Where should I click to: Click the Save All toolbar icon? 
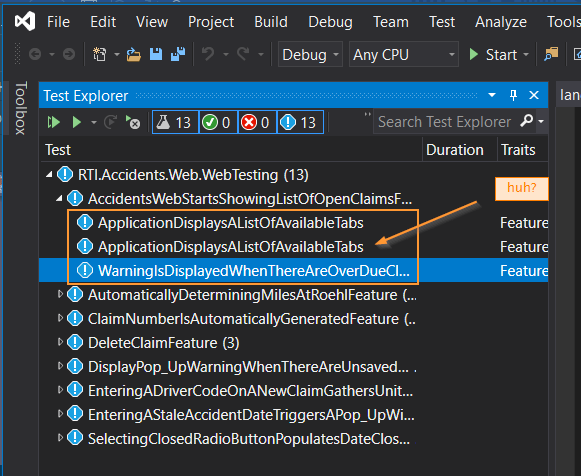click(178, 54)
